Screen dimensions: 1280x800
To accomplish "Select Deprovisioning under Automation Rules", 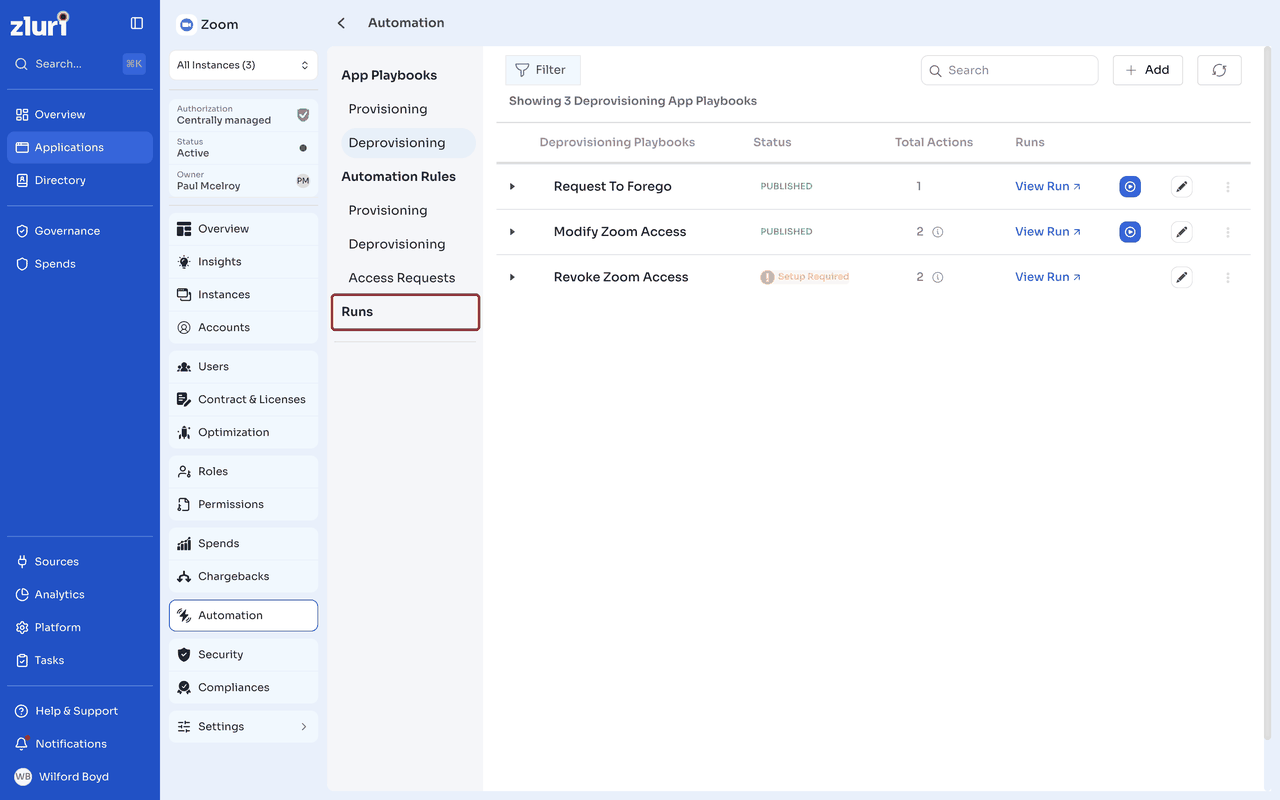I will click(x=397, y=244).
